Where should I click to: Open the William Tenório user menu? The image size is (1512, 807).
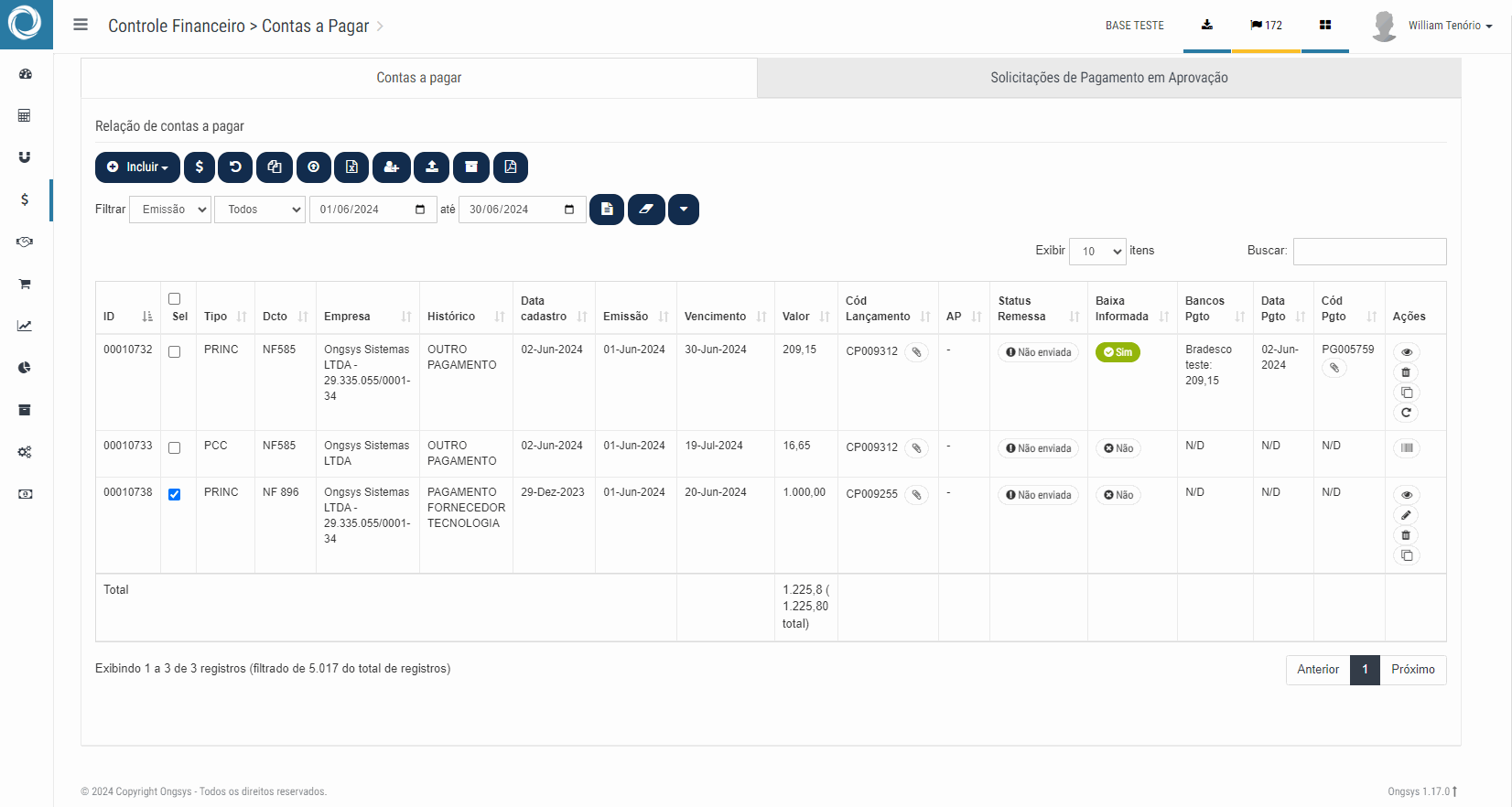pyautogui.click(x=1450, y=26)
